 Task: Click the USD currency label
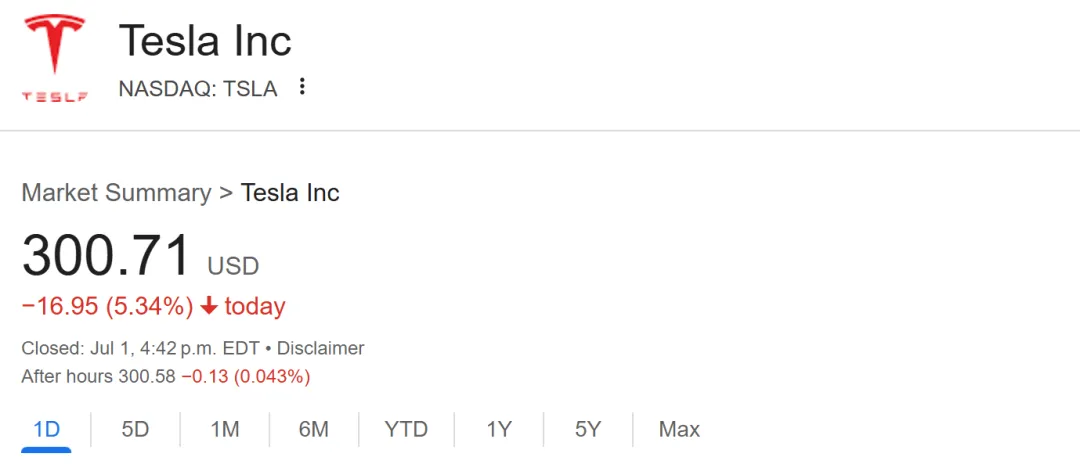(233, 266)
